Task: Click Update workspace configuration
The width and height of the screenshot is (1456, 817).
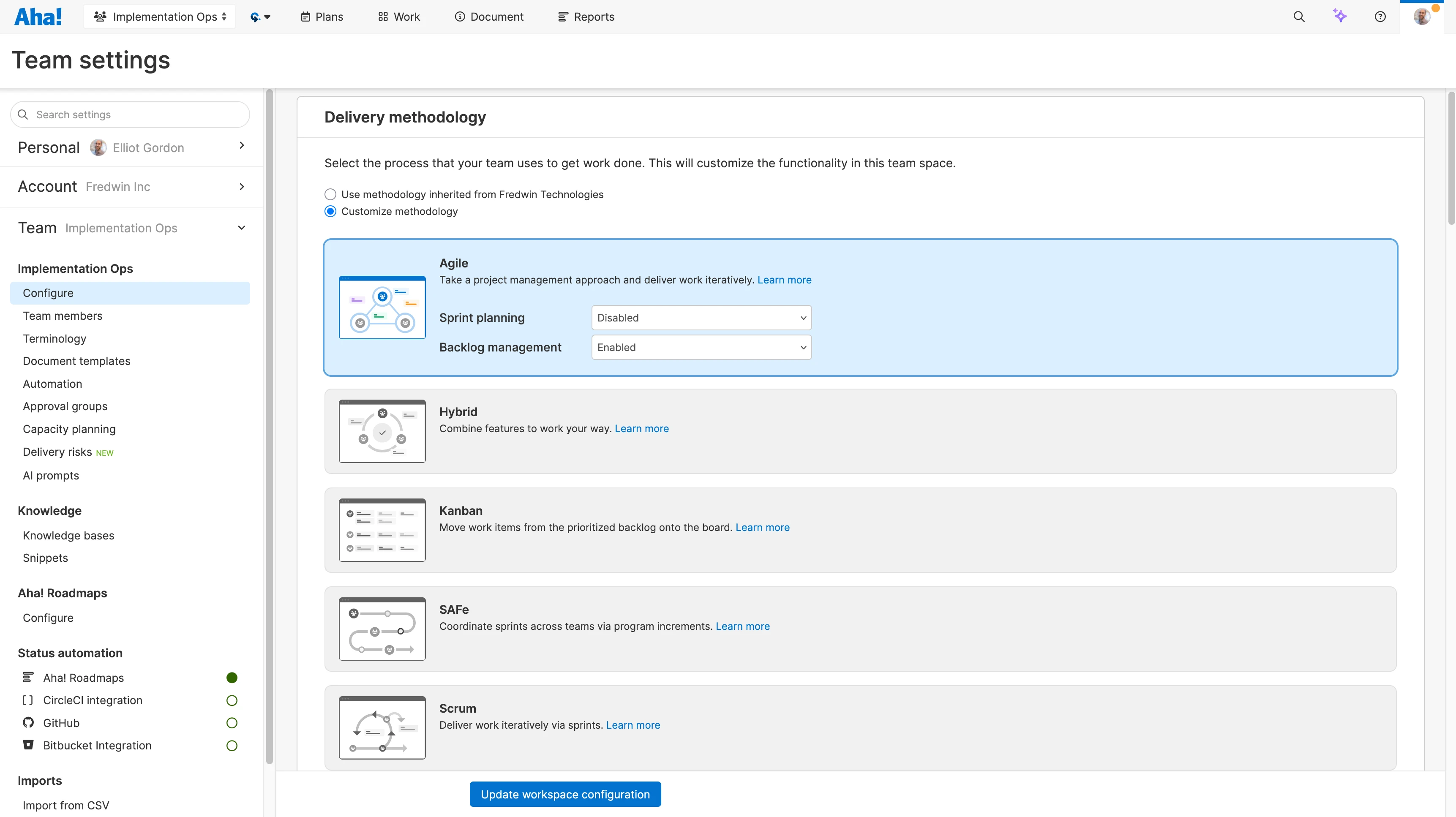Action: [564, 794]
